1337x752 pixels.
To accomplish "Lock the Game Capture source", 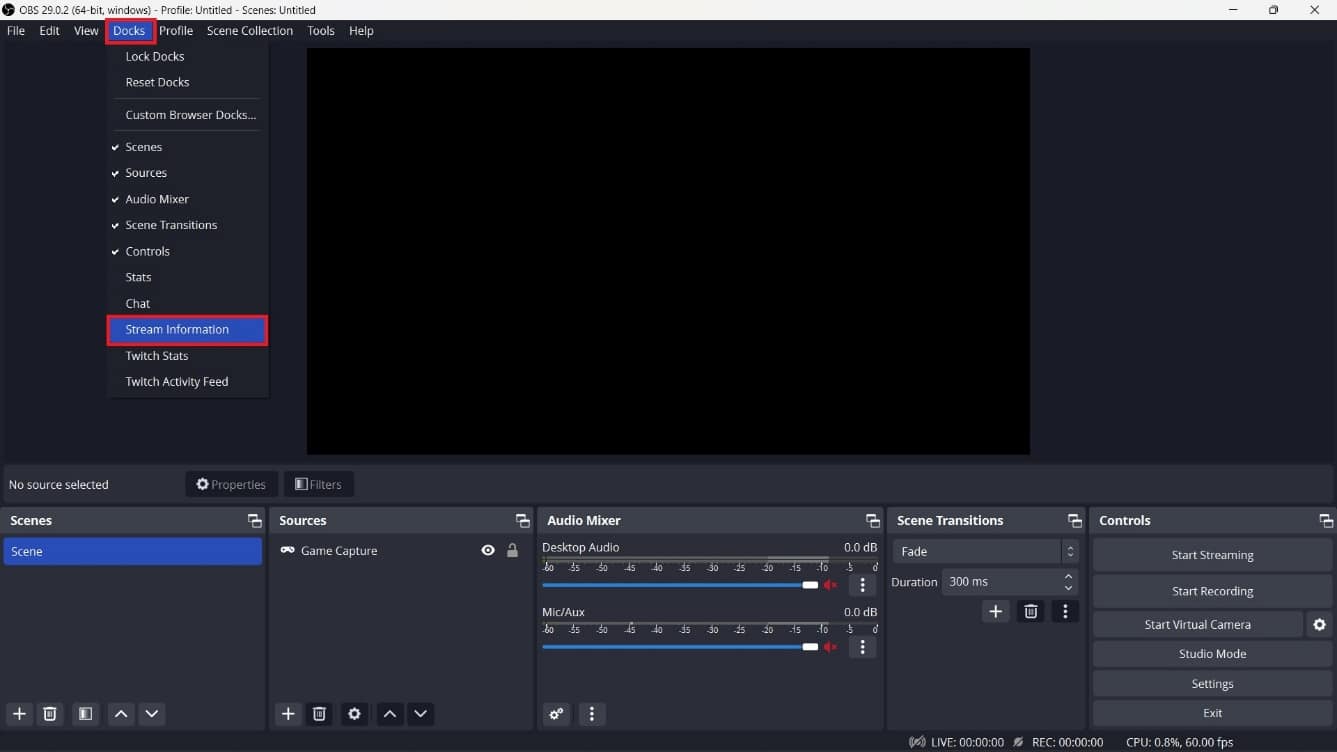I will coord(512,550).
